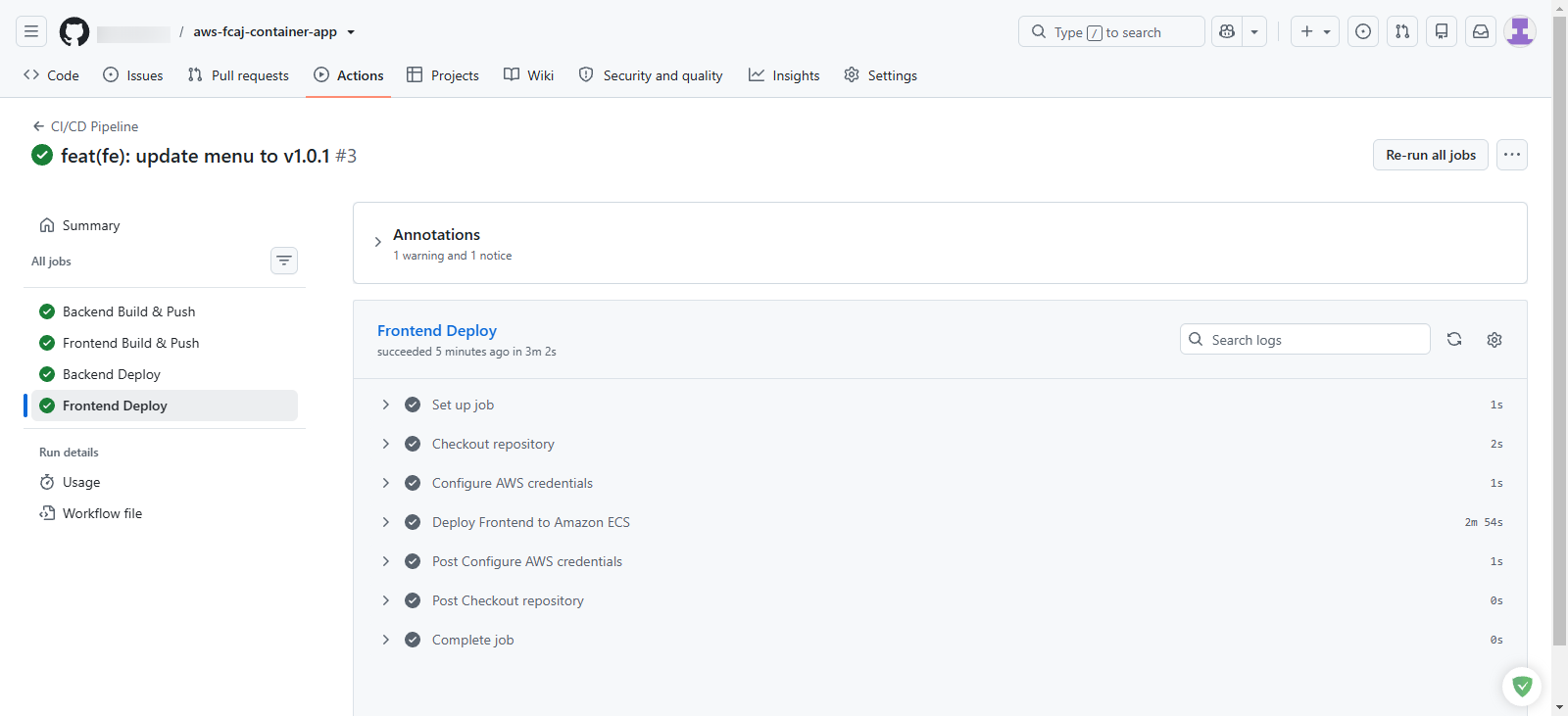Open log settings gear icon
Screen dimensions: 1568x716
[1494, 339]
